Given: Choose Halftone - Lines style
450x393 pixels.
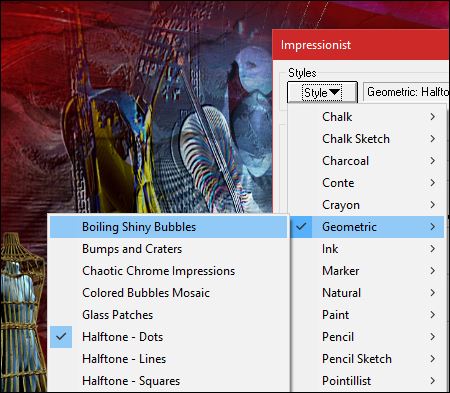Looking at the screenshot, I should click(x=168, y=359).
